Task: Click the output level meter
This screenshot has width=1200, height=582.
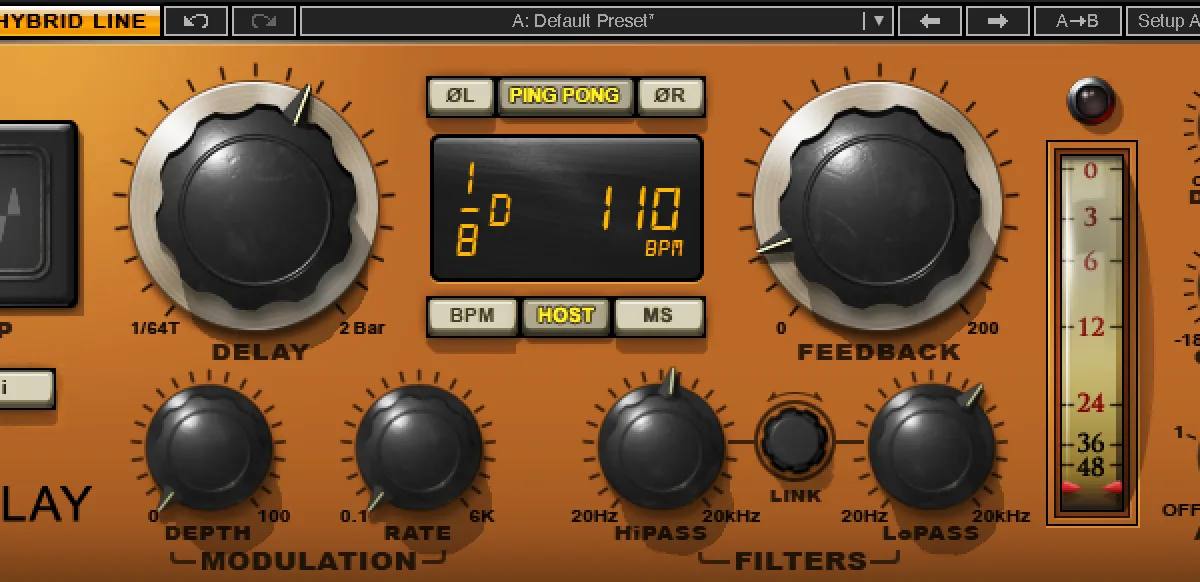Action: (1092, 333)
